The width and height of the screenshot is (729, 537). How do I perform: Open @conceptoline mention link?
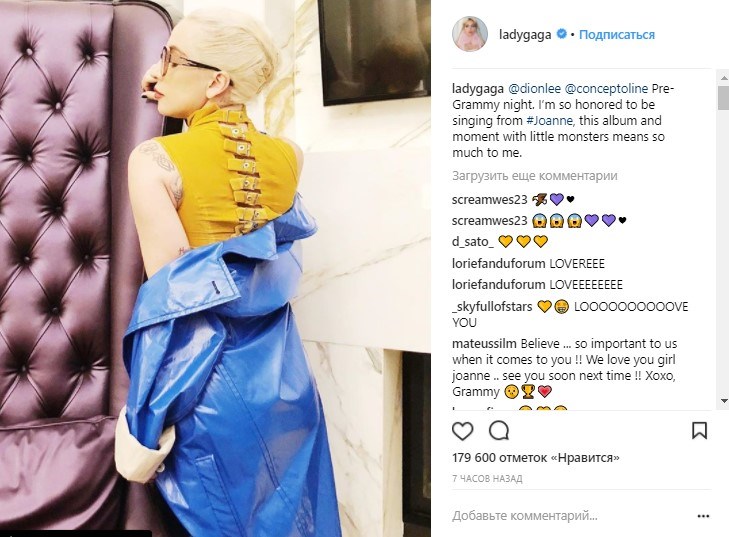[x=606, y=88]
